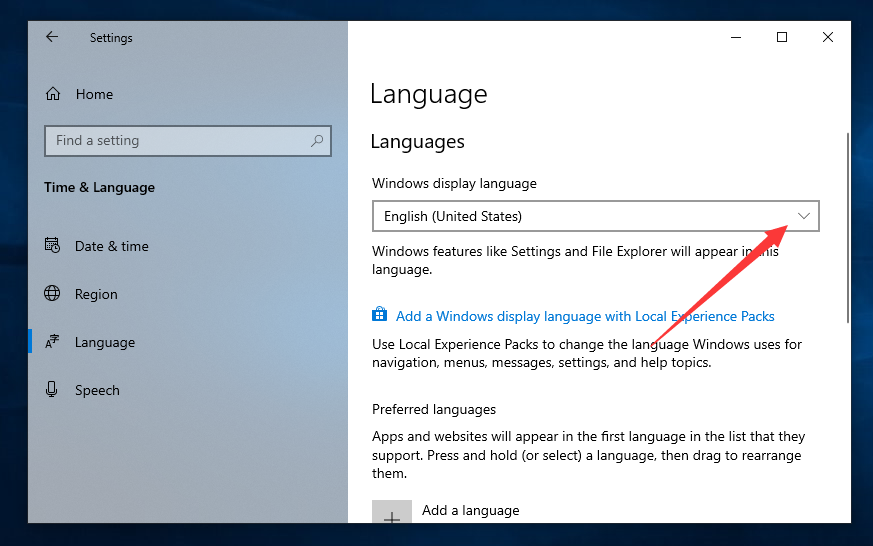873x546 pixels.
Task: Open the Region section
Action: click(96, 294)
